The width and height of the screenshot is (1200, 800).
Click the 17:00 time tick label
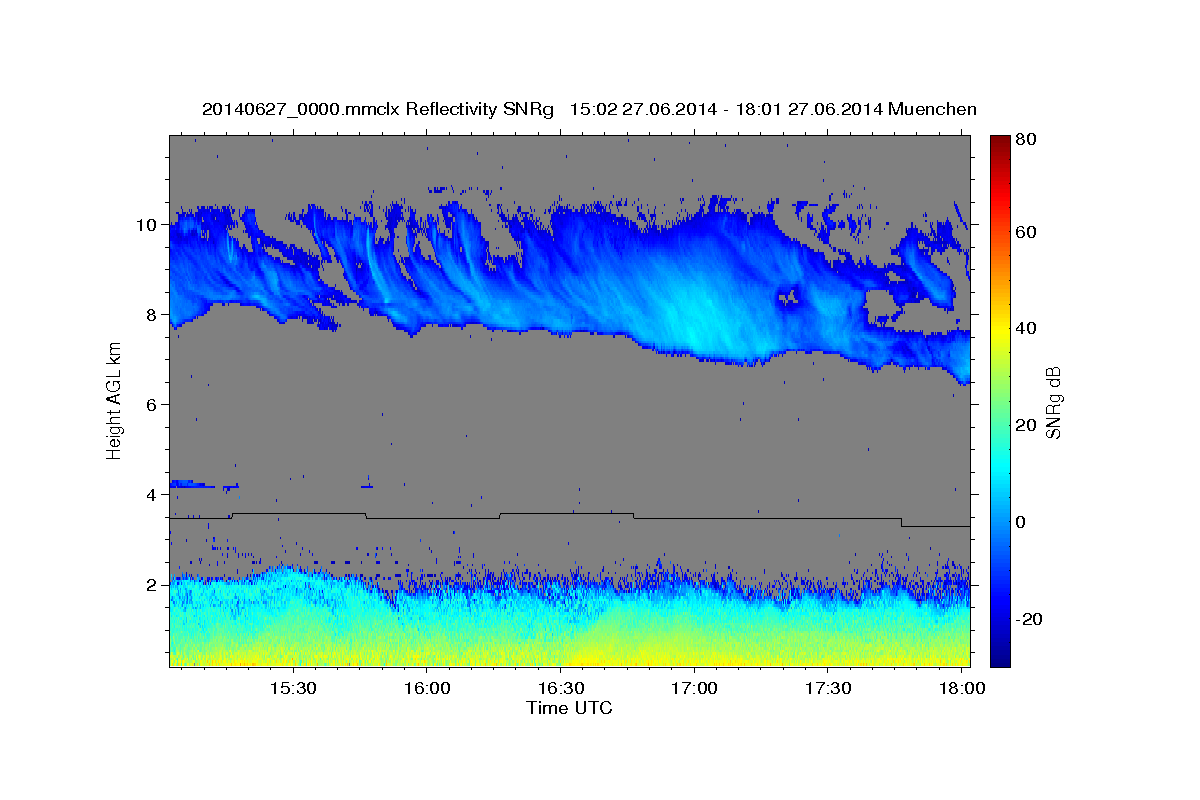tap(695, 689)
